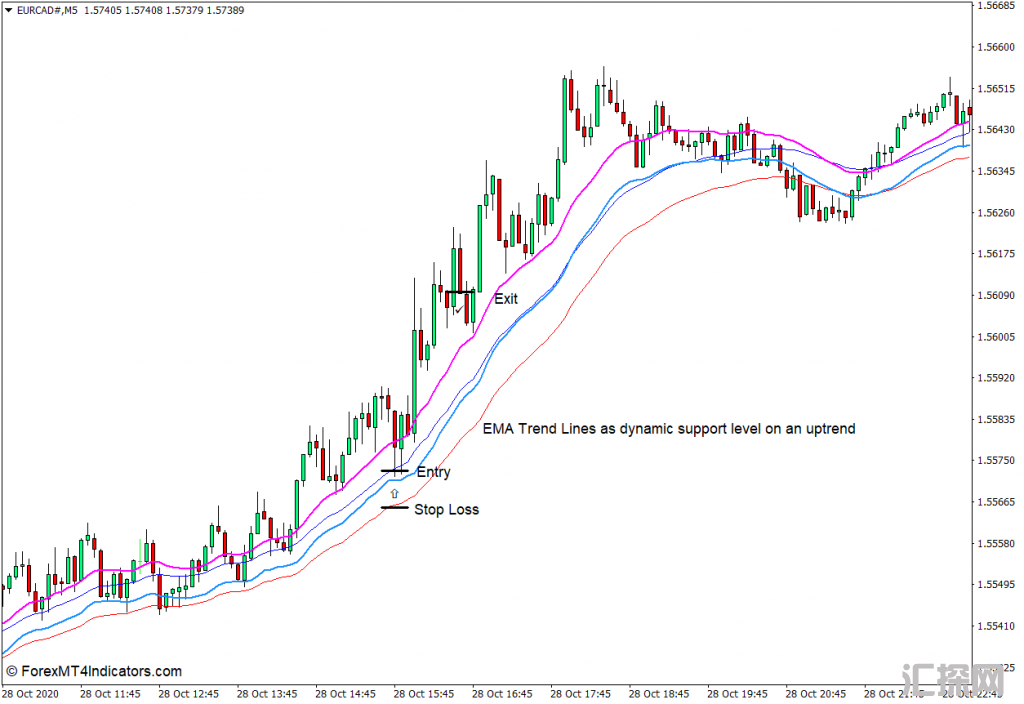Select the 'Entry' text label
The width and height of the screenshot is (1024, 704).
pos(433,472)
